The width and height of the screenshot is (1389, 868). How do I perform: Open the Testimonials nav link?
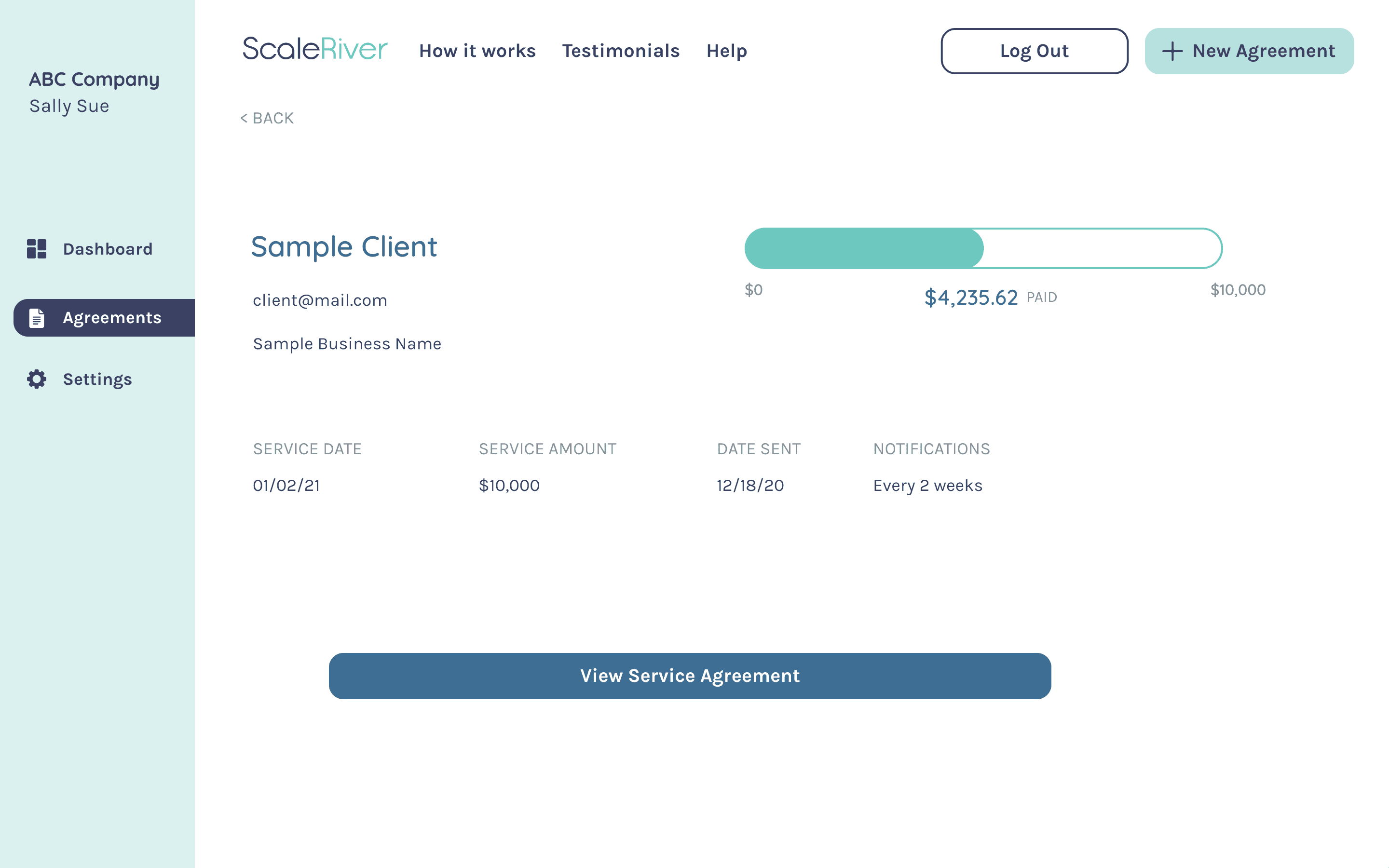click(620, 51)
